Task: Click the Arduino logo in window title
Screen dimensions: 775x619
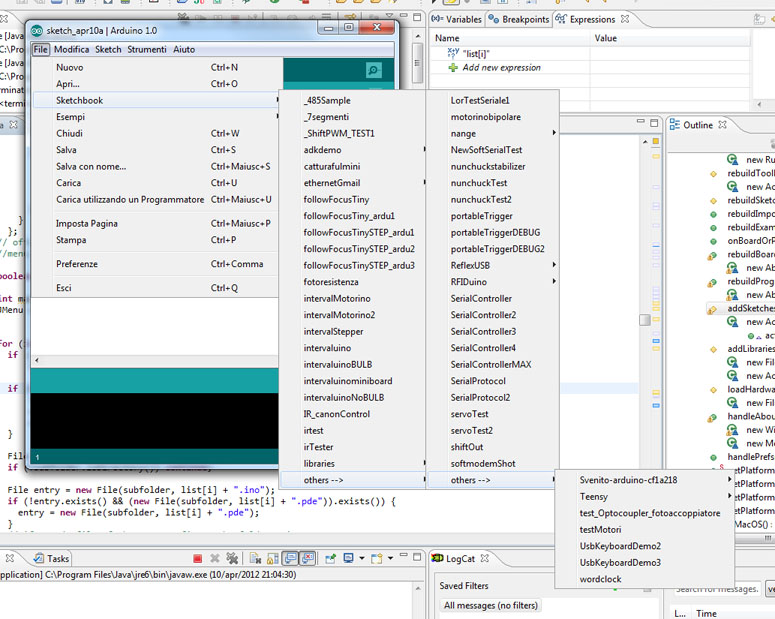Action: (37, 31)
